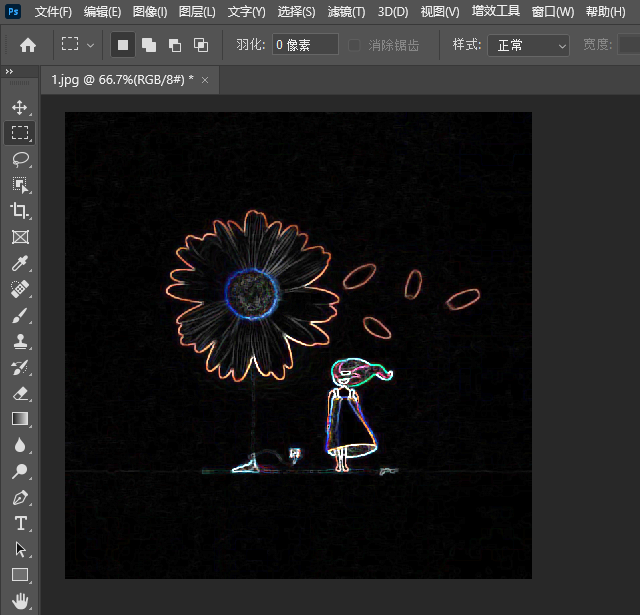The height and width of the screenshot is (615, 640).
Task: Click the 羽化 feather input field
Action: click(x=305, y=45)
